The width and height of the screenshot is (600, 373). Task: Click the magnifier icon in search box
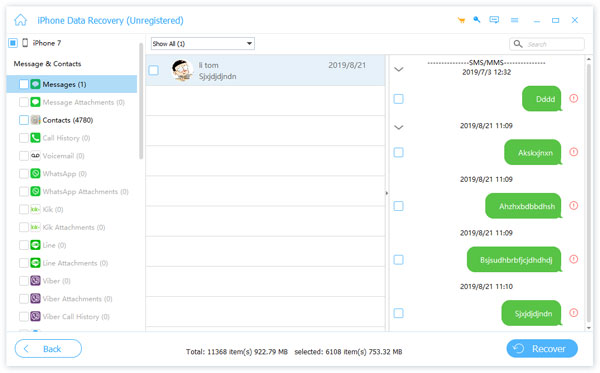(518, 44)
